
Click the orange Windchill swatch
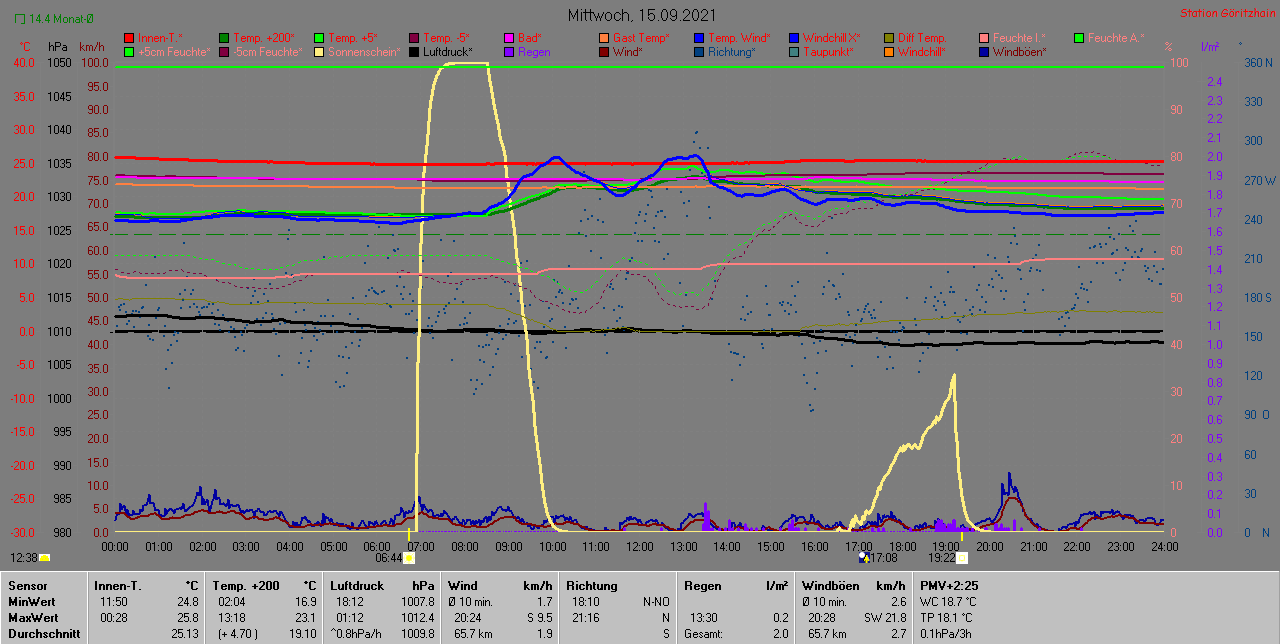(x=889, y=51)
